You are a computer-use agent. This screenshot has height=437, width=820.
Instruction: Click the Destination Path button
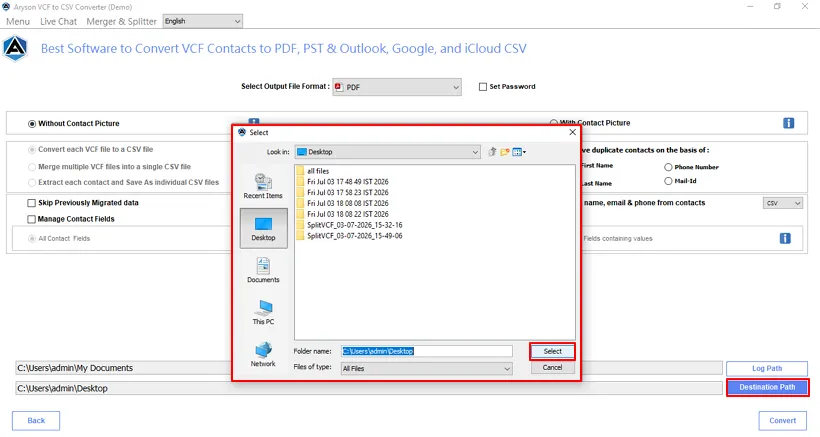[x=767, y=387]
